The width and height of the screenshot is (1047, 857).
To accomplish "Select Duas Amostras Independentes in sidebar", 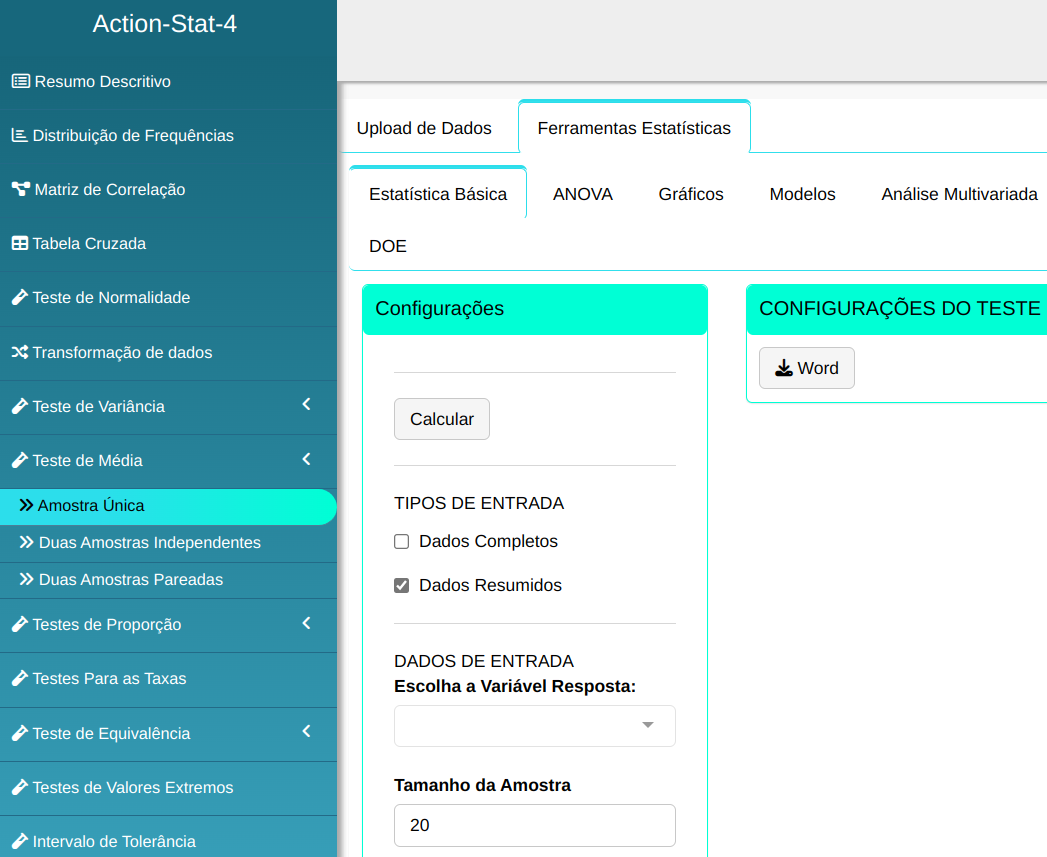I will [149, 543].
